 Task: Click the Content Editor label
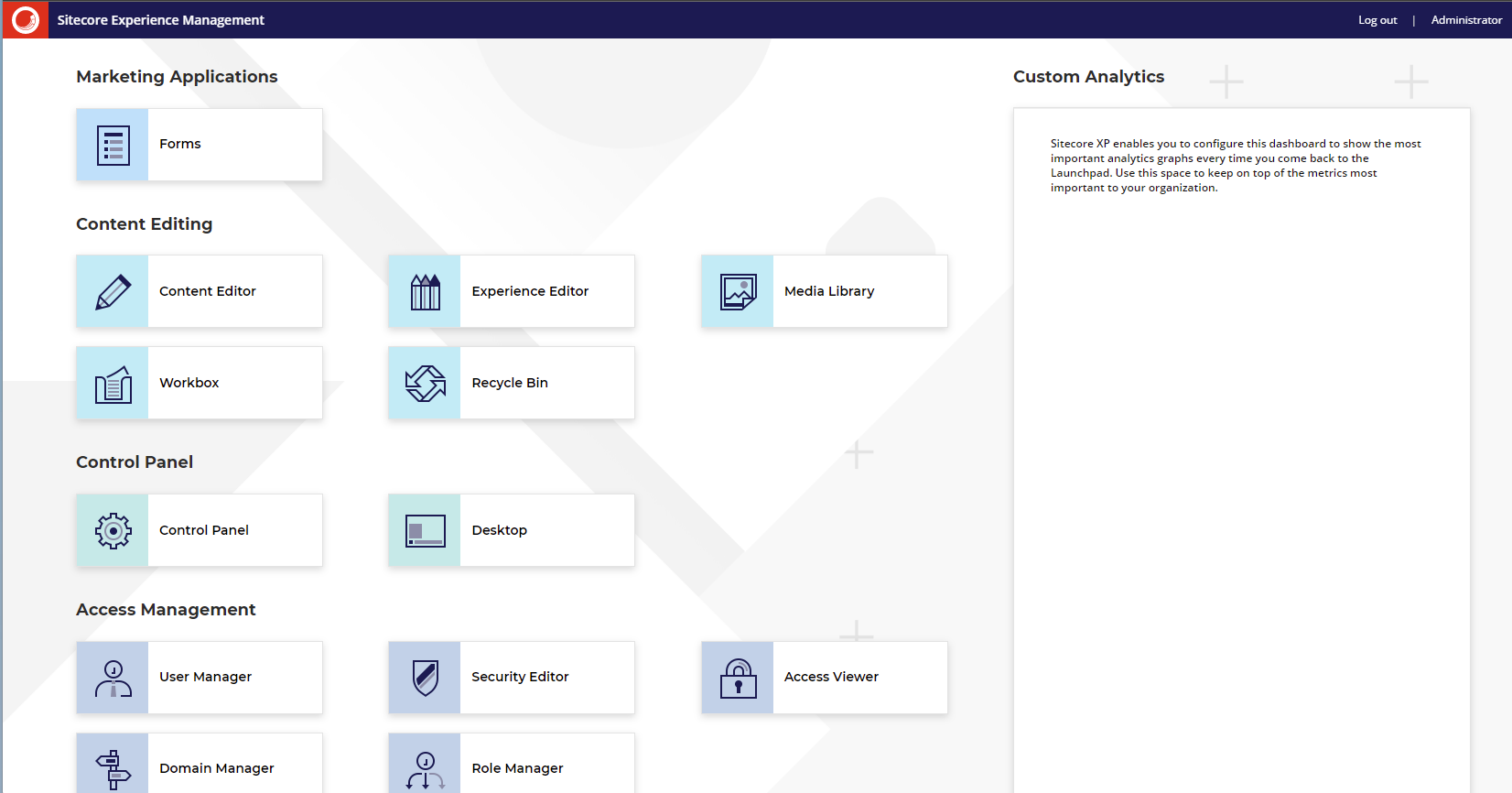pos(208,291)
